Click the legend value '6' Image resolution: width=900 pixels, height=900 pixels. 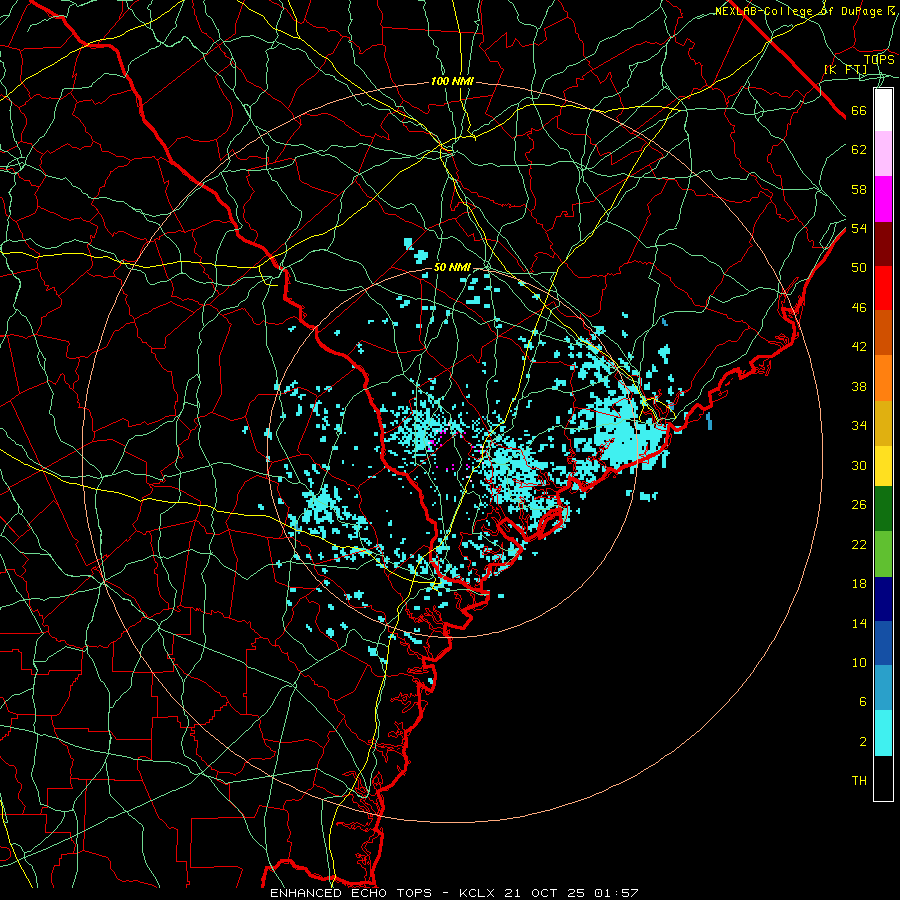click(862, 702)
